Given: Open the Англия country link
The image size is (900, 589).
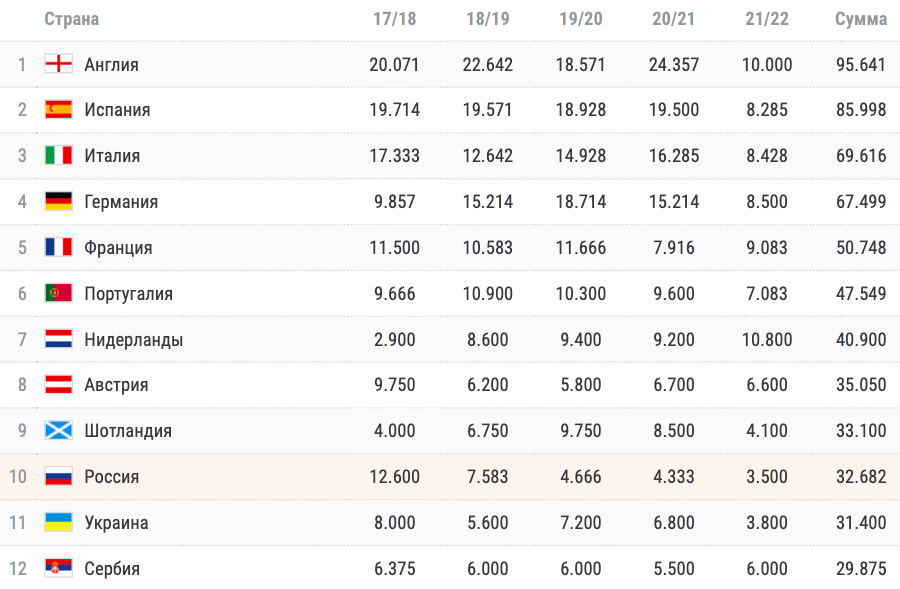Looking at the screenshot, I should [x=111, y=64].
